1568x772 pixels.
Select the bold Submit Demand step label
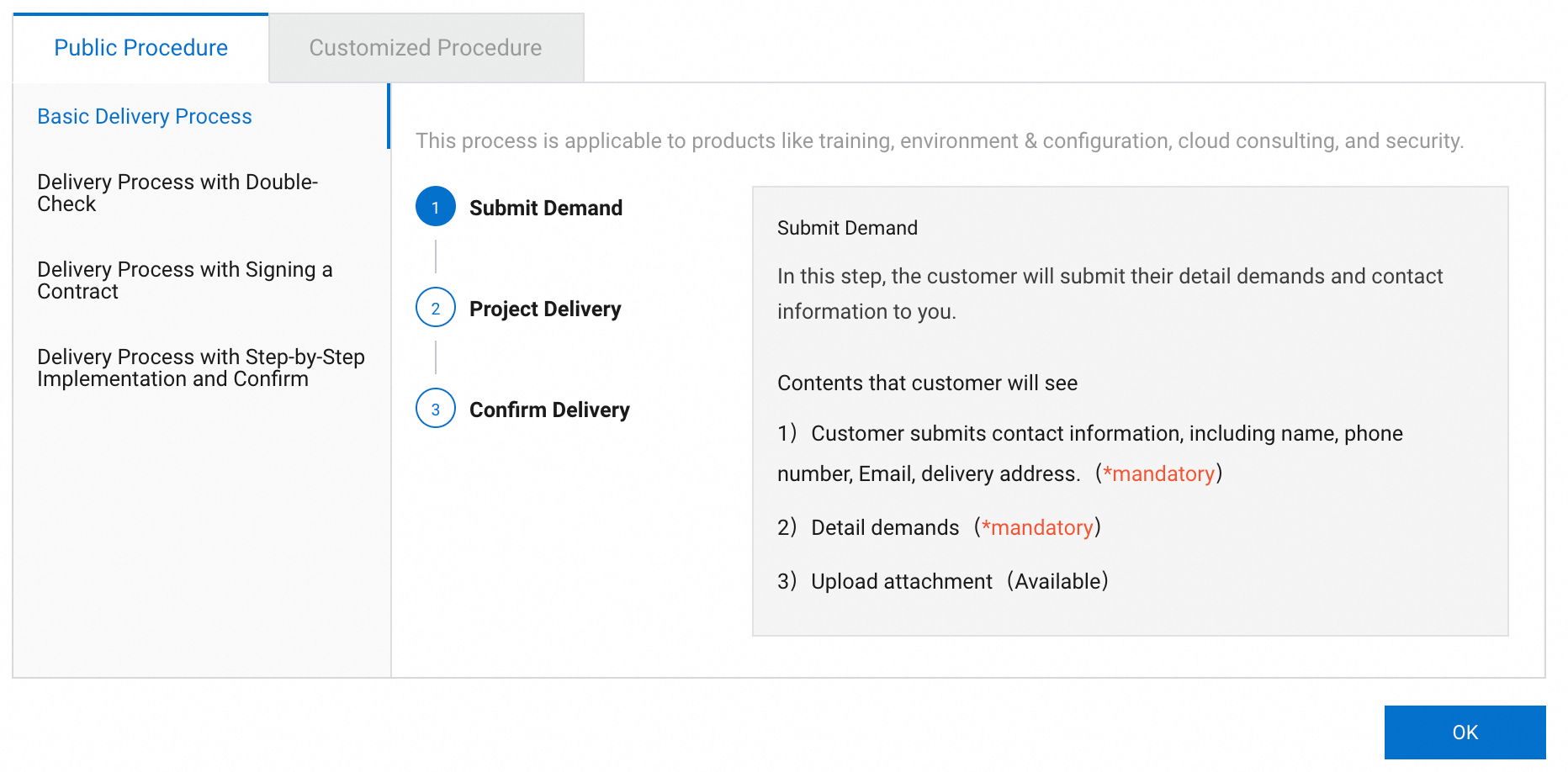(x=546, y=208)
